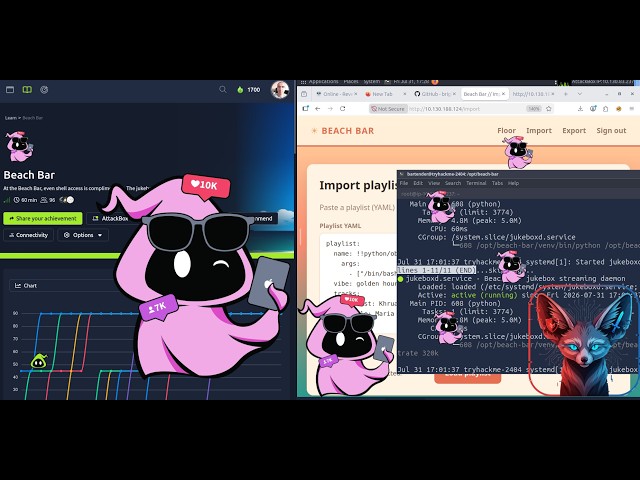The height and width of the screenshot is (480, 640).
Task: Open the browser downloads icon
Action: pyautogui.click(x=580, y=109)
